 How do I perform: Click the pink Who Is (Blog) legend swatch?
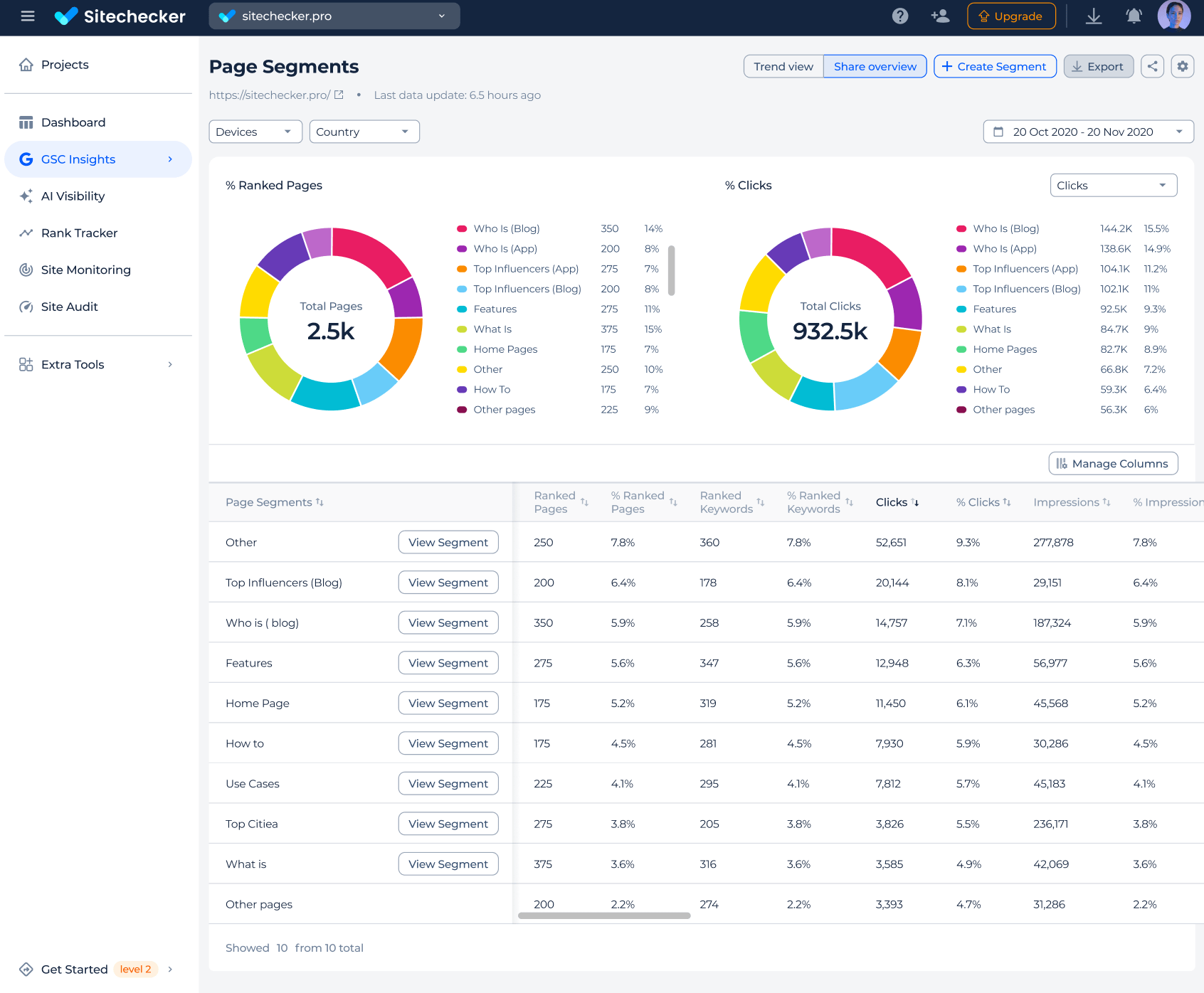pyautogui.click(x=462, y=228)
